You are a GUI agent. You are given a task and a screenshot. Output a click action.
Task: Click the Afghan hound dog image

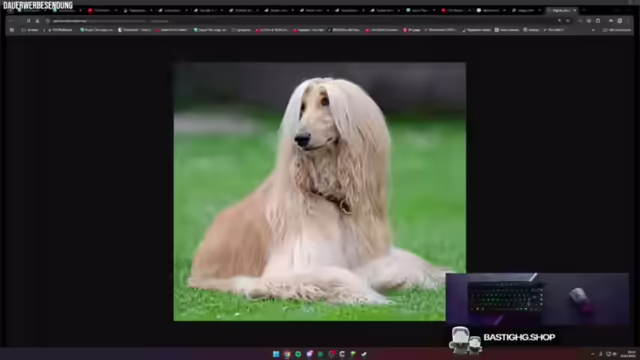(320, 191)
